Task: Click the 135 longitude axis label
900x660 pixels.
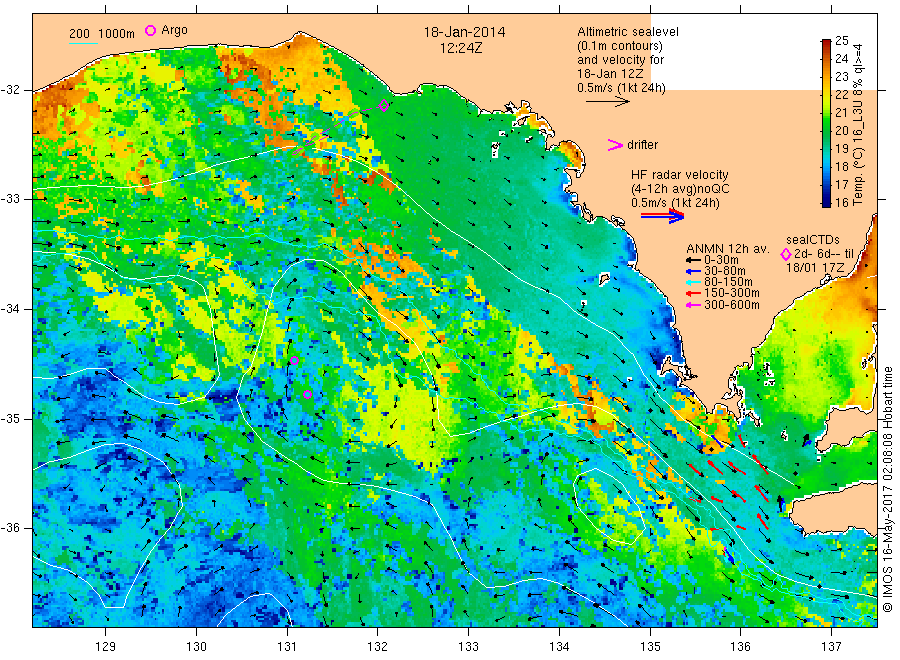Action: pyautogui.click(x=650, y=647)
